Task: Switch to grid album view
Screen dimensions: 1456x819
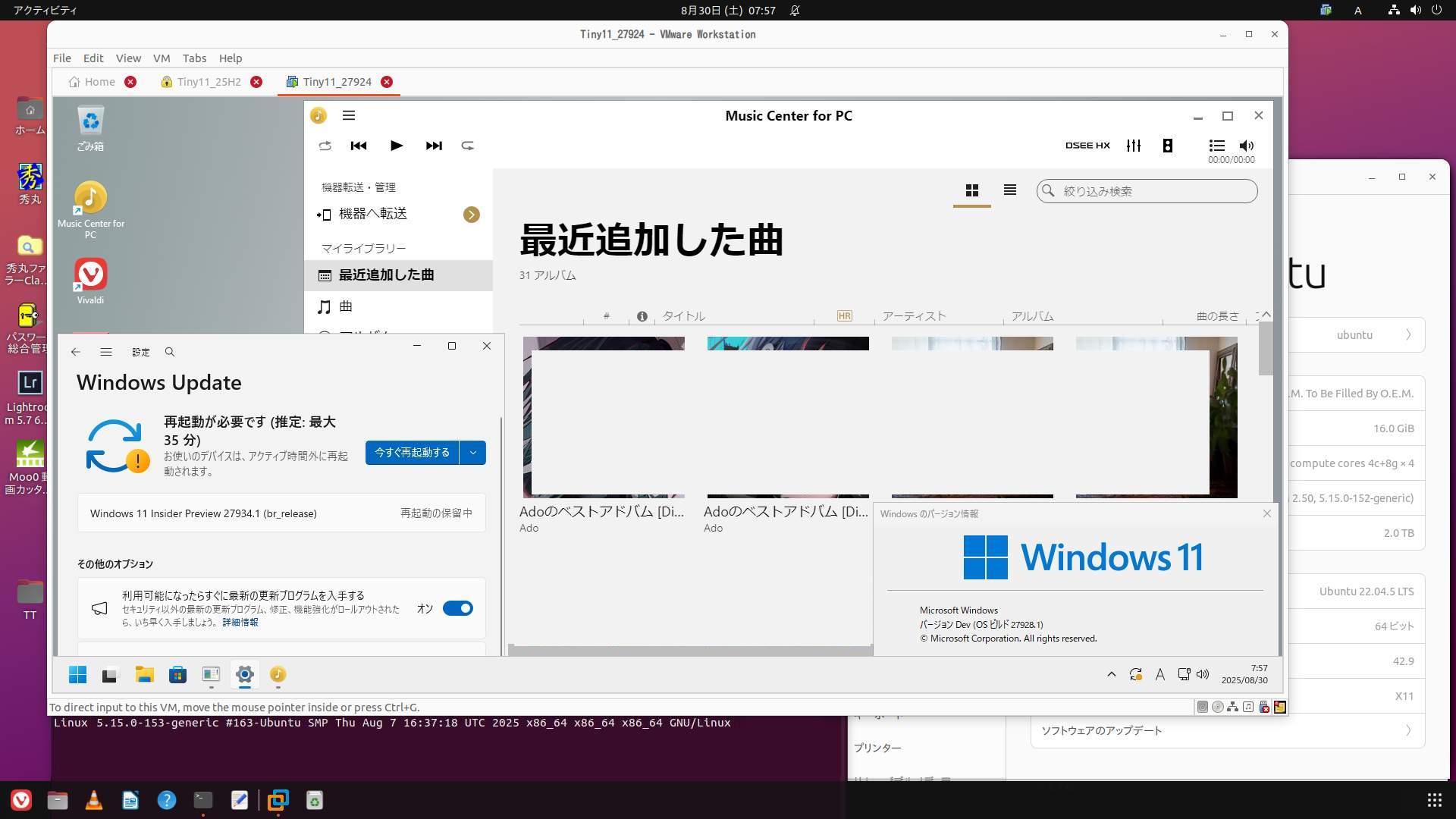Action: click(x=971, y=190)
